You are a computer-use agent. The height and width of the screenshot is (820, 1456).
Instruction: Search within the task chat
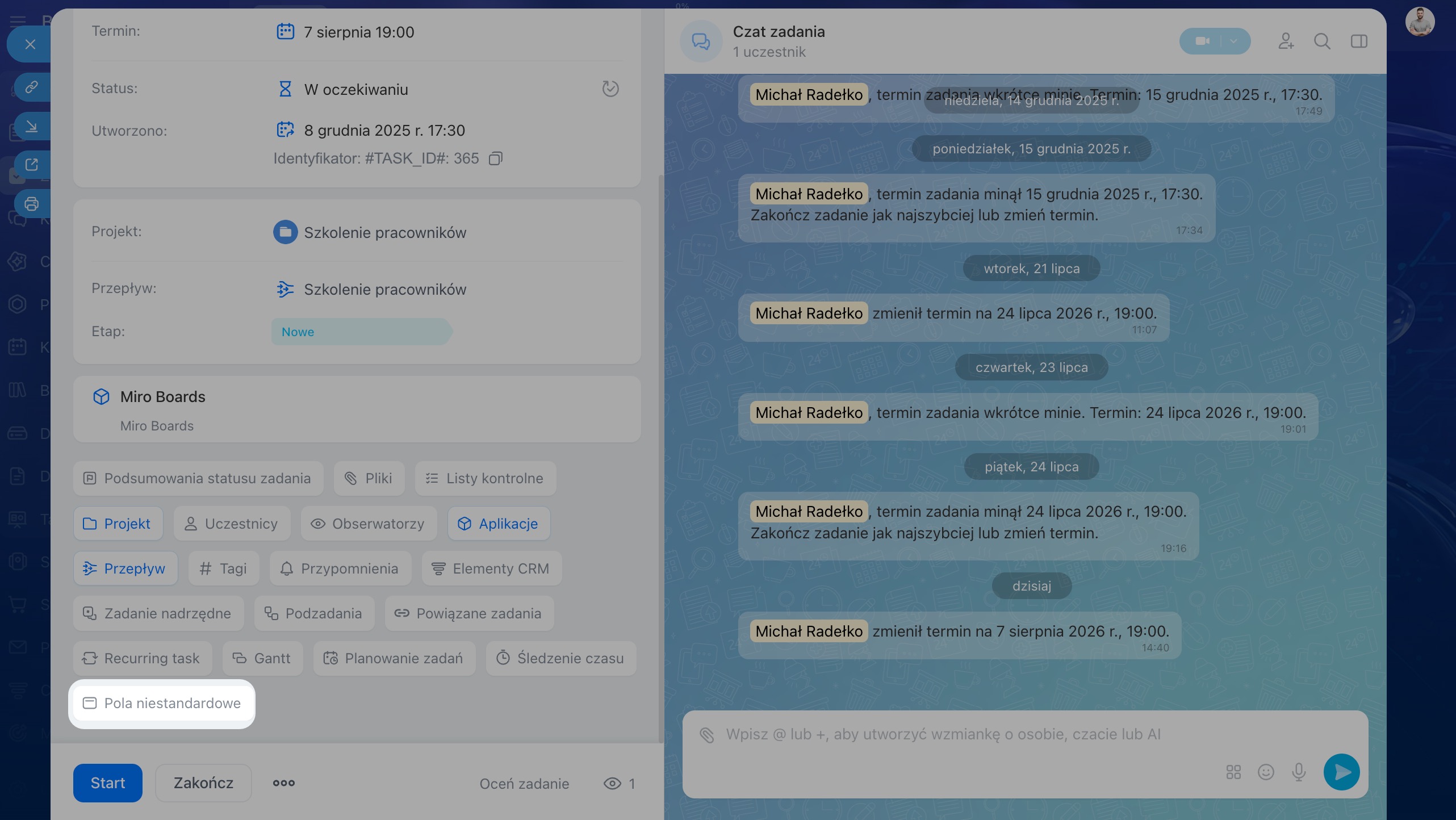pyautogui.click(x=1322, y=41)
